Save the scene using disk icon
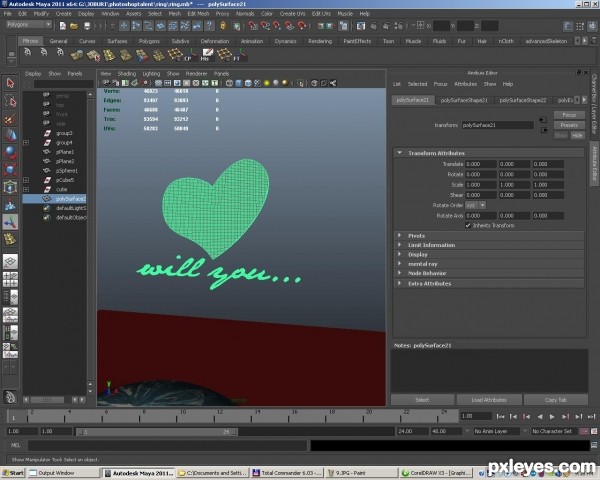600x480 pixels. 87,26
